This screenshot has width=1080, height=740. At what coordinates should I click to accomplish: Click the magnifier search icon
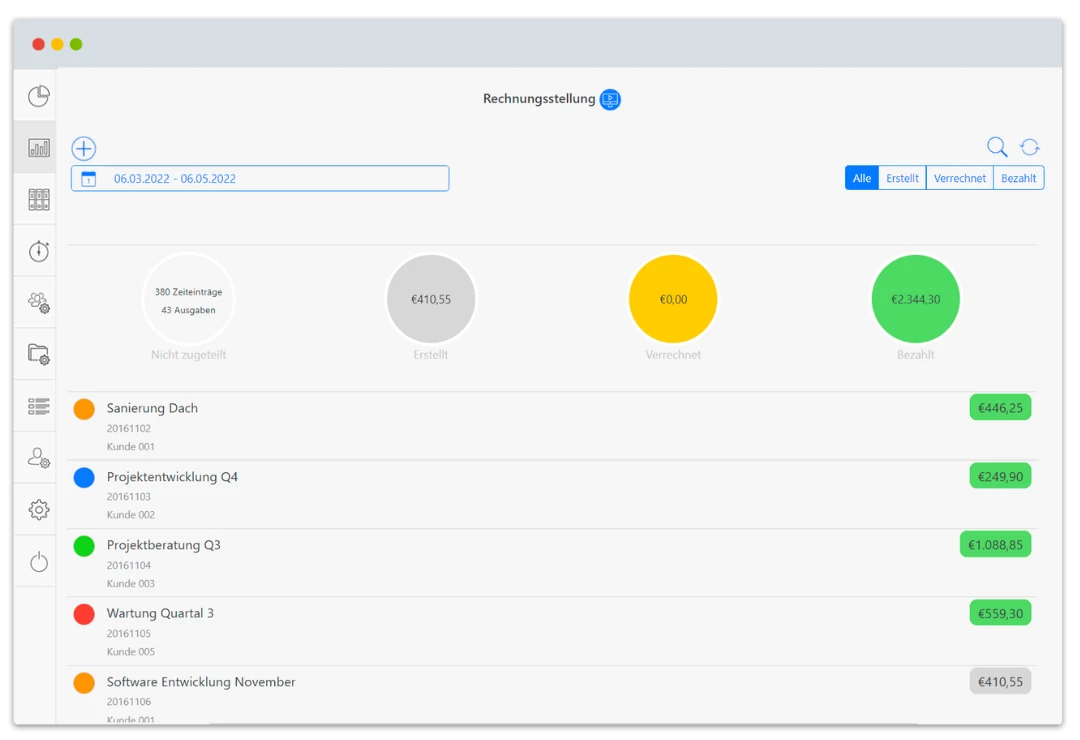tap(997, 147)
